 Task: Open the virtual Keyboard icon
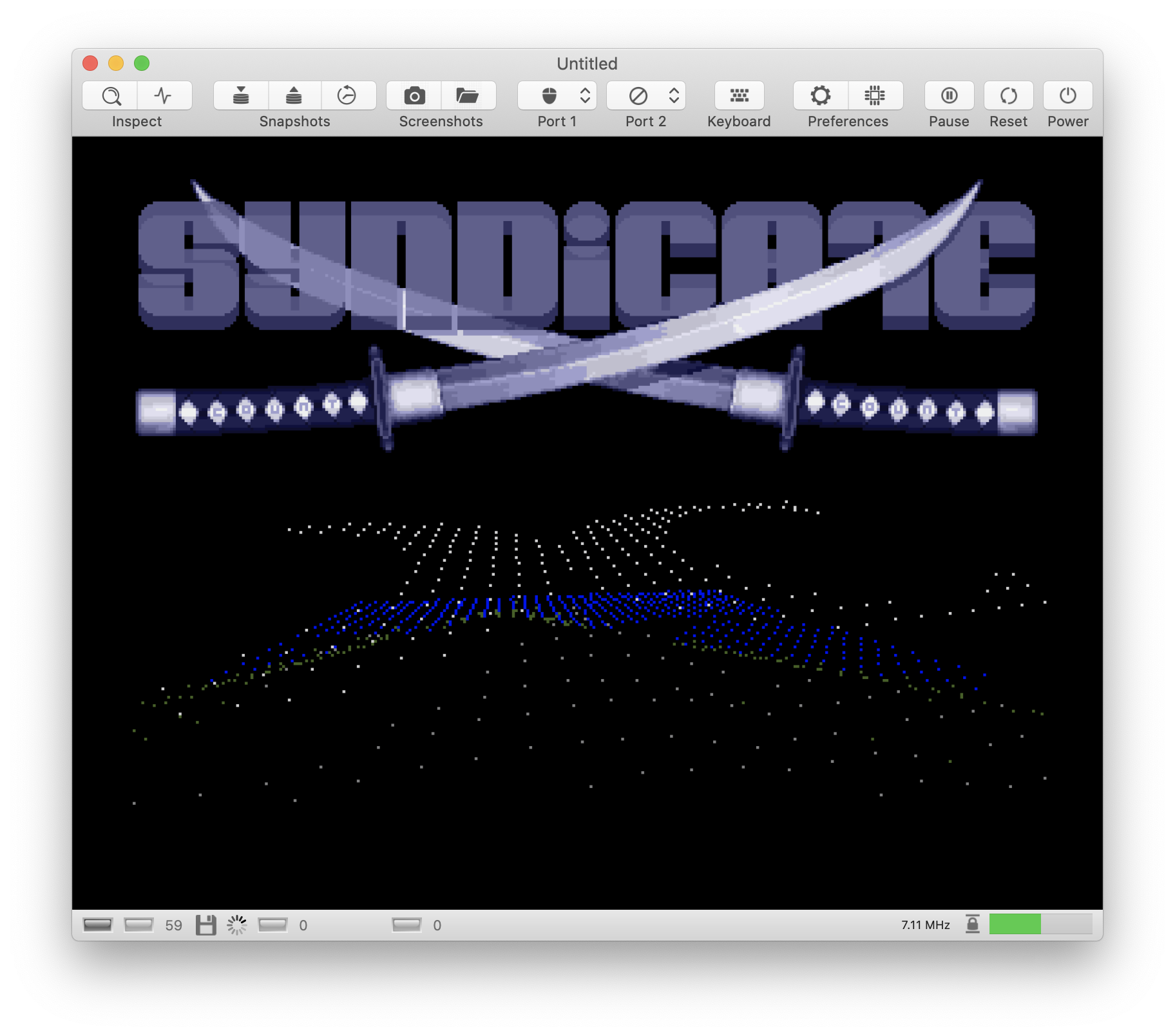point(740,96)
